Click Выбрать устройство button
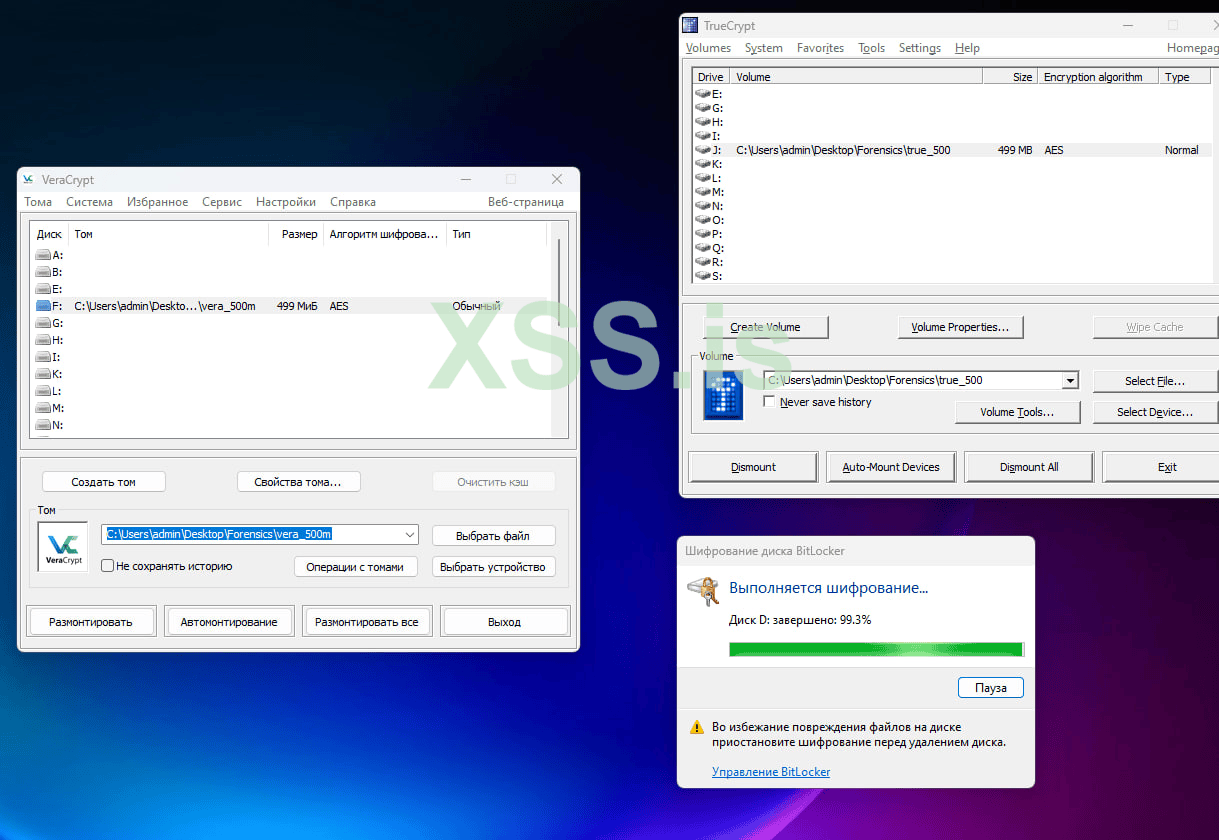Viewport: 1219px width, 840px height. click(x=493, y=567)
